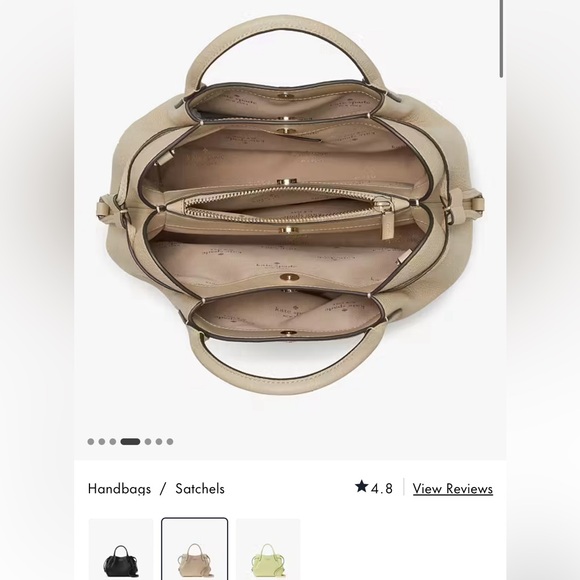580x580 pixels.
Task: Click the vertical scrollbar at right edge
Action: click(501, 38)
